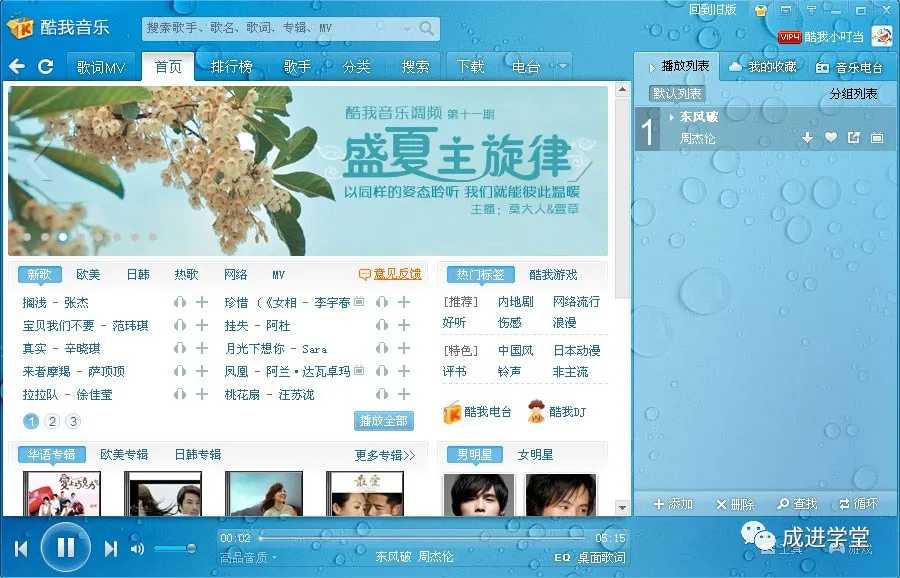Click 添加 to add songs
The height and width of the screenshot is (578, 900).
(x=673, y=504)
